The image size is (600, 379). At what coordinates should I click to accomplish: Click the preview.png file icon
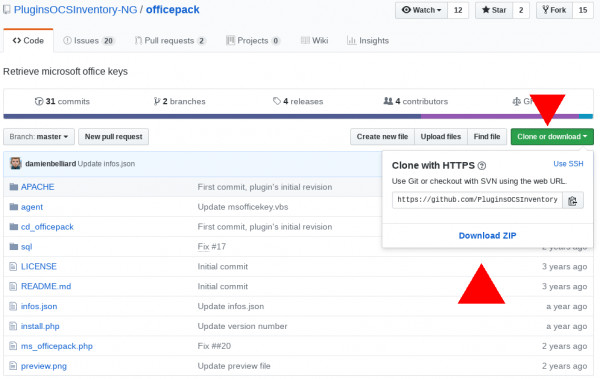tap(13, 366)
